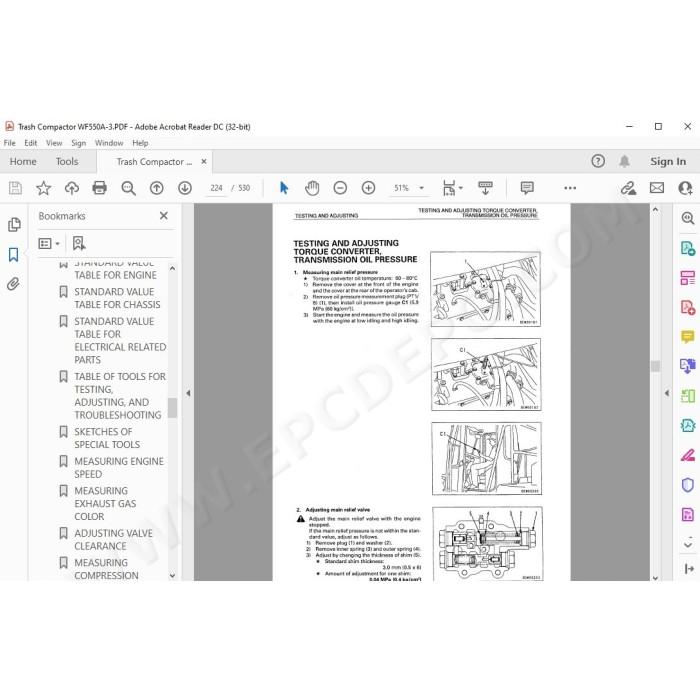Open Protect shield tool in right pane
700x700 pixels.
pyautogui.click(x=688, y=485)
